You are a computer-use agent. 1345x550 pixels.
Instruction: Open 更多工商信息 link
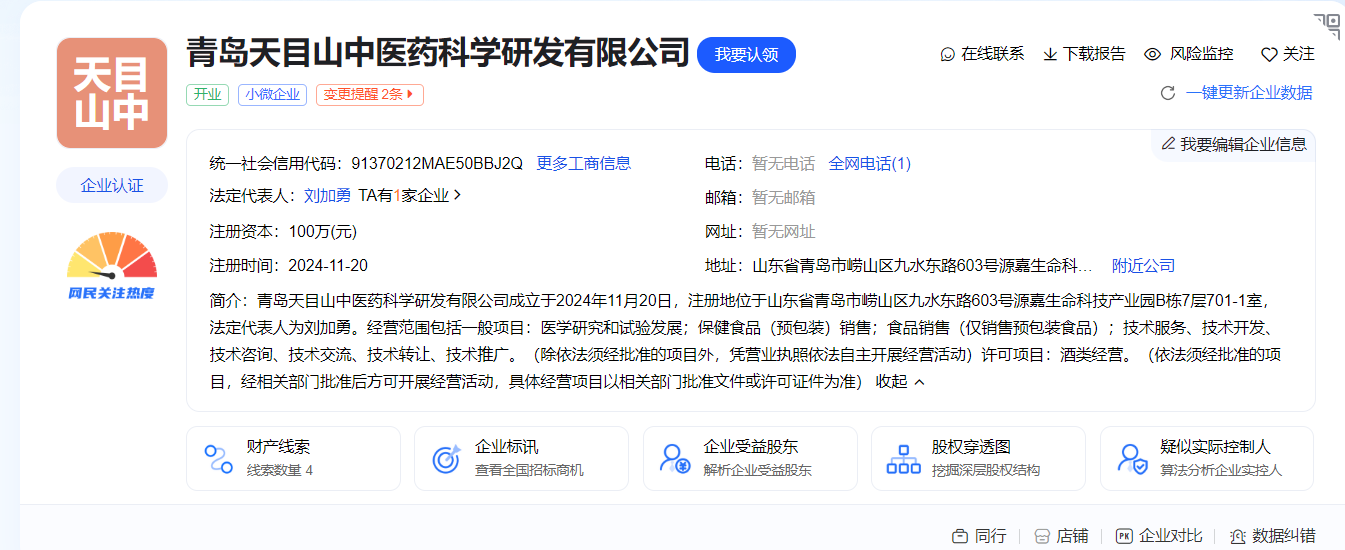[x=584, y=163]
